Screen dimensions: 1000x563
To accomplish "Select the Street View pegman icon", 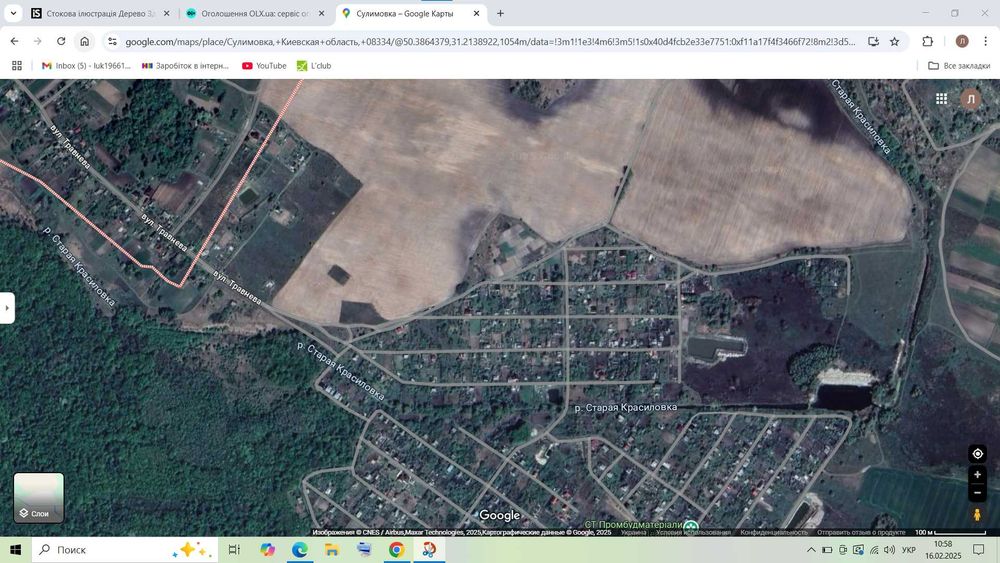I will click(x=977, y=514).
